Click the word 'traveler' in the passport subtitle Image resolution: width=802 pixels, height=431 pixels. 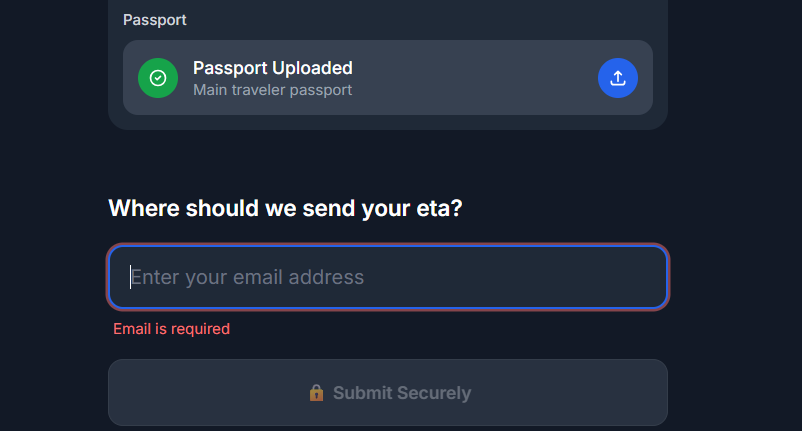point(266,90)
